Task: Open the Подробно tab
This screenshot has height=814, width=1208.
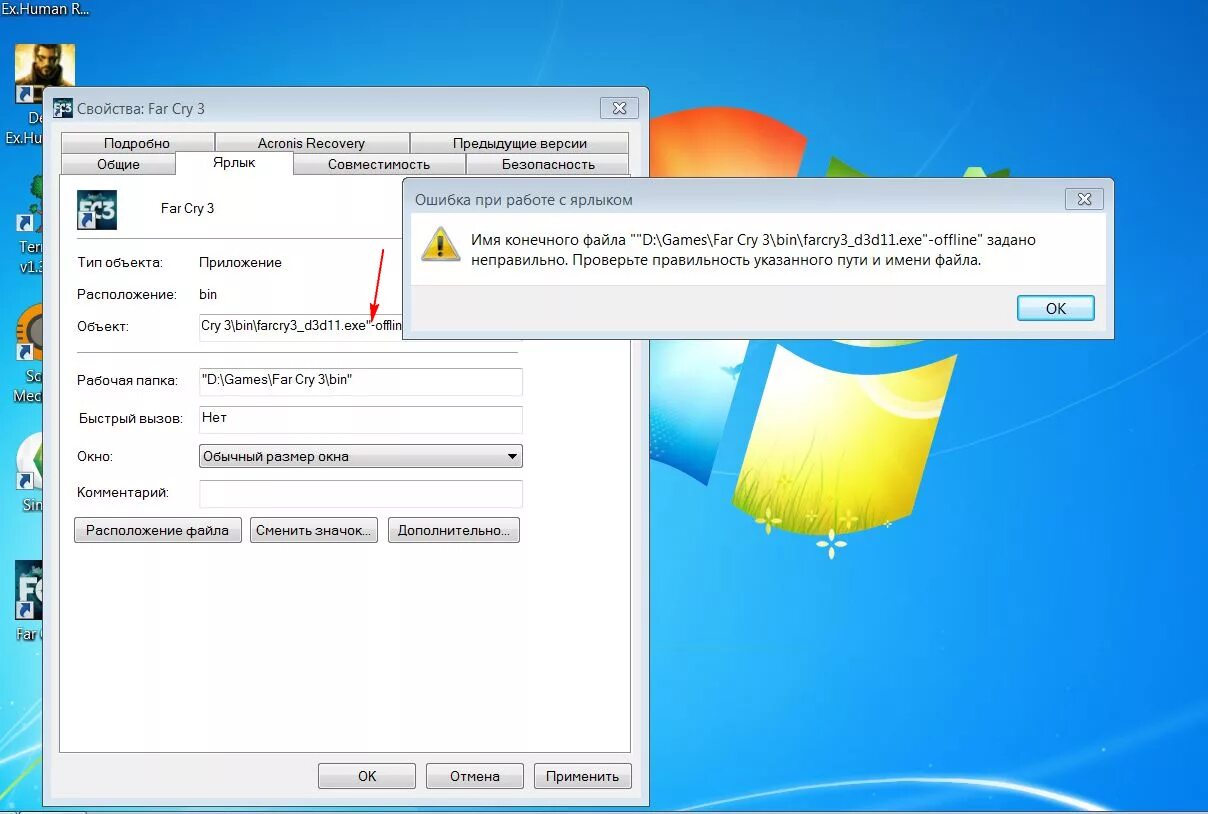Action: (x=137, y=143)
